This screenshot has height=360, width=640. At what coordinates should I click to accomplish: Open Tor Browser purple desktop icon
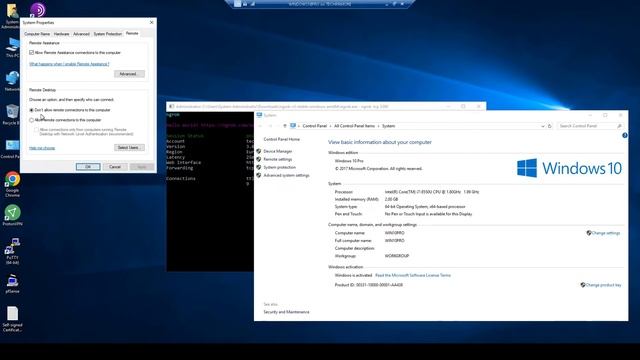[38, 9]
